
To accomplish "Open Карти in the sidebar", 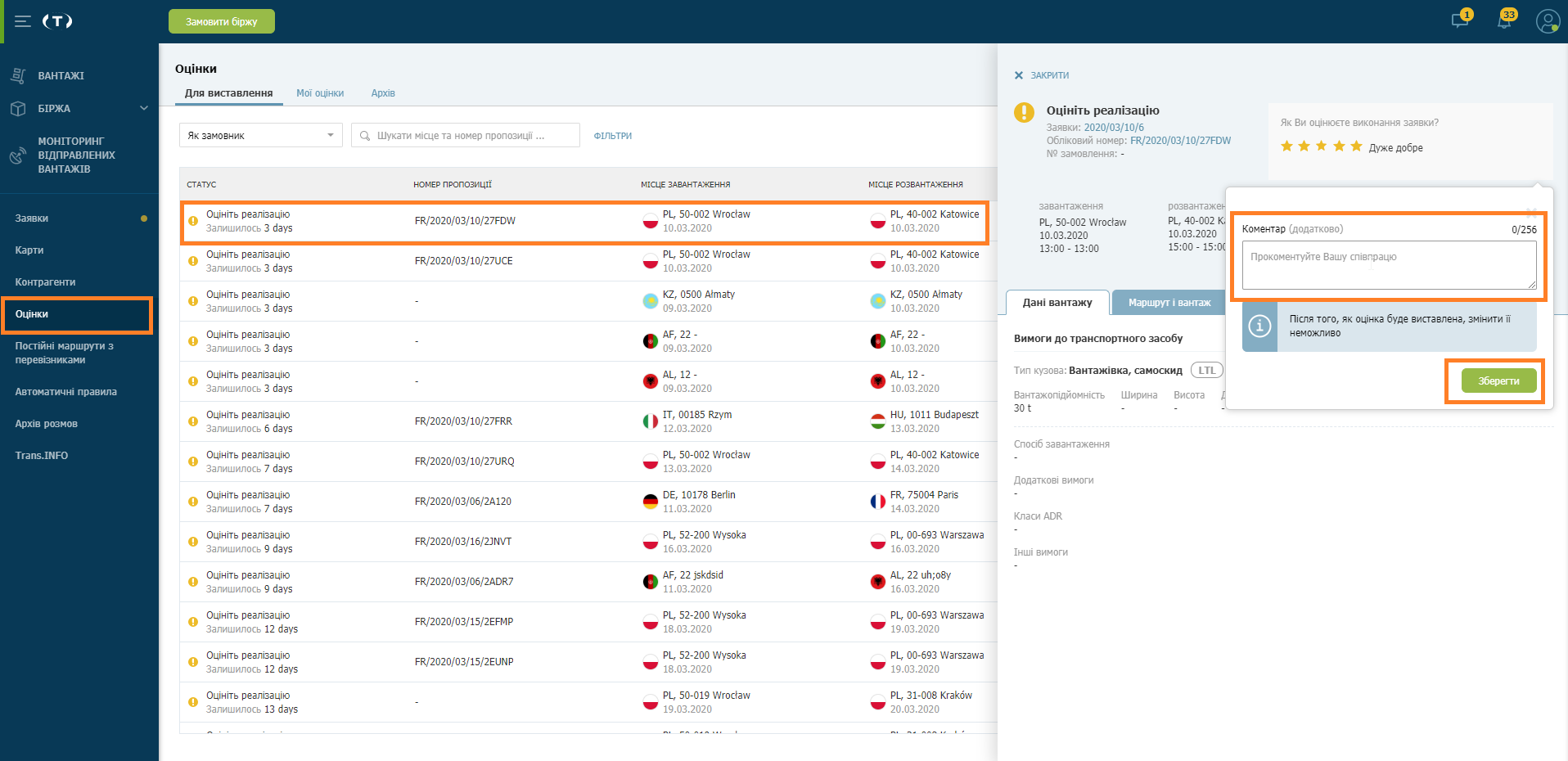I will 29,250.
